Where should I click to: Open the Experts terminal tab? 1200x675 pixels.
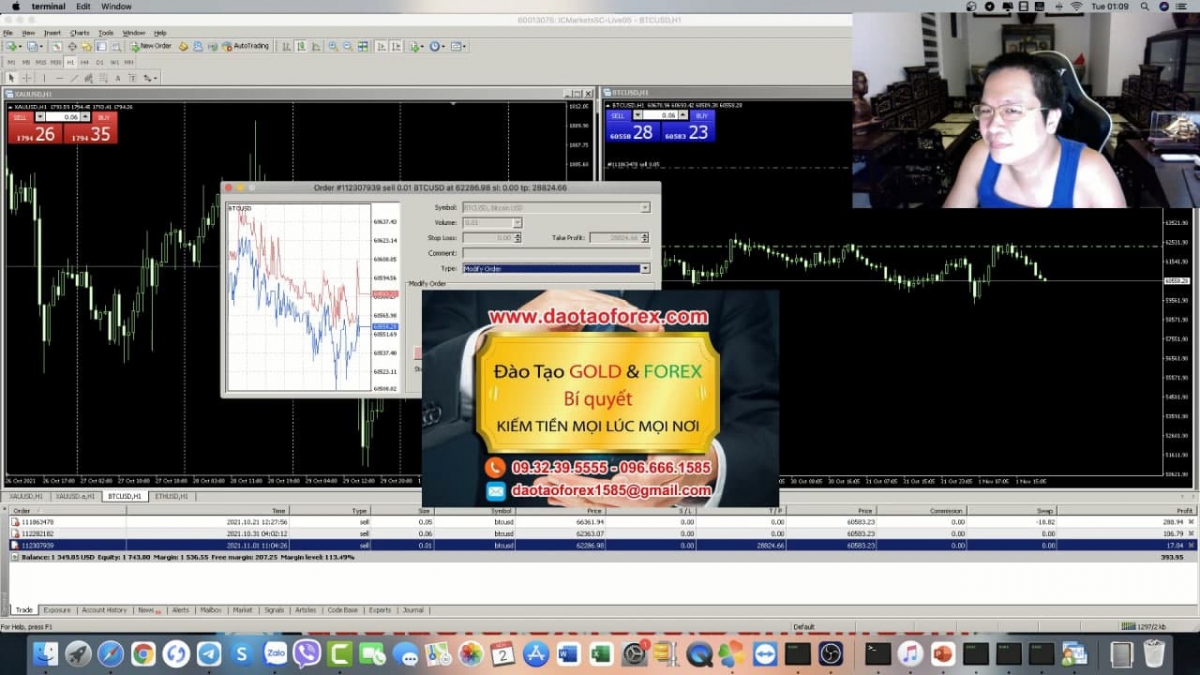(380, 610)
